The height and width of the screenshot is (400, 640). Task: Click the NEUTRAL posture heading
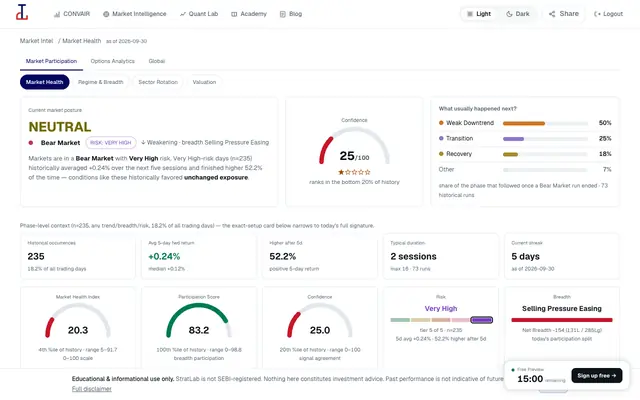coord(60,127)
